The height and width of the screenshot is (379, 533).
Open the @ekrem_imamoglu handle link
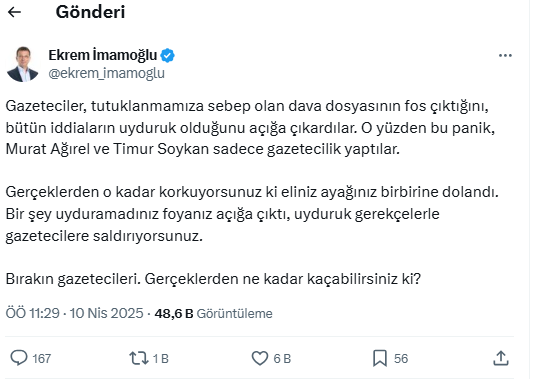pyautogui.click(x=106, y=73)
